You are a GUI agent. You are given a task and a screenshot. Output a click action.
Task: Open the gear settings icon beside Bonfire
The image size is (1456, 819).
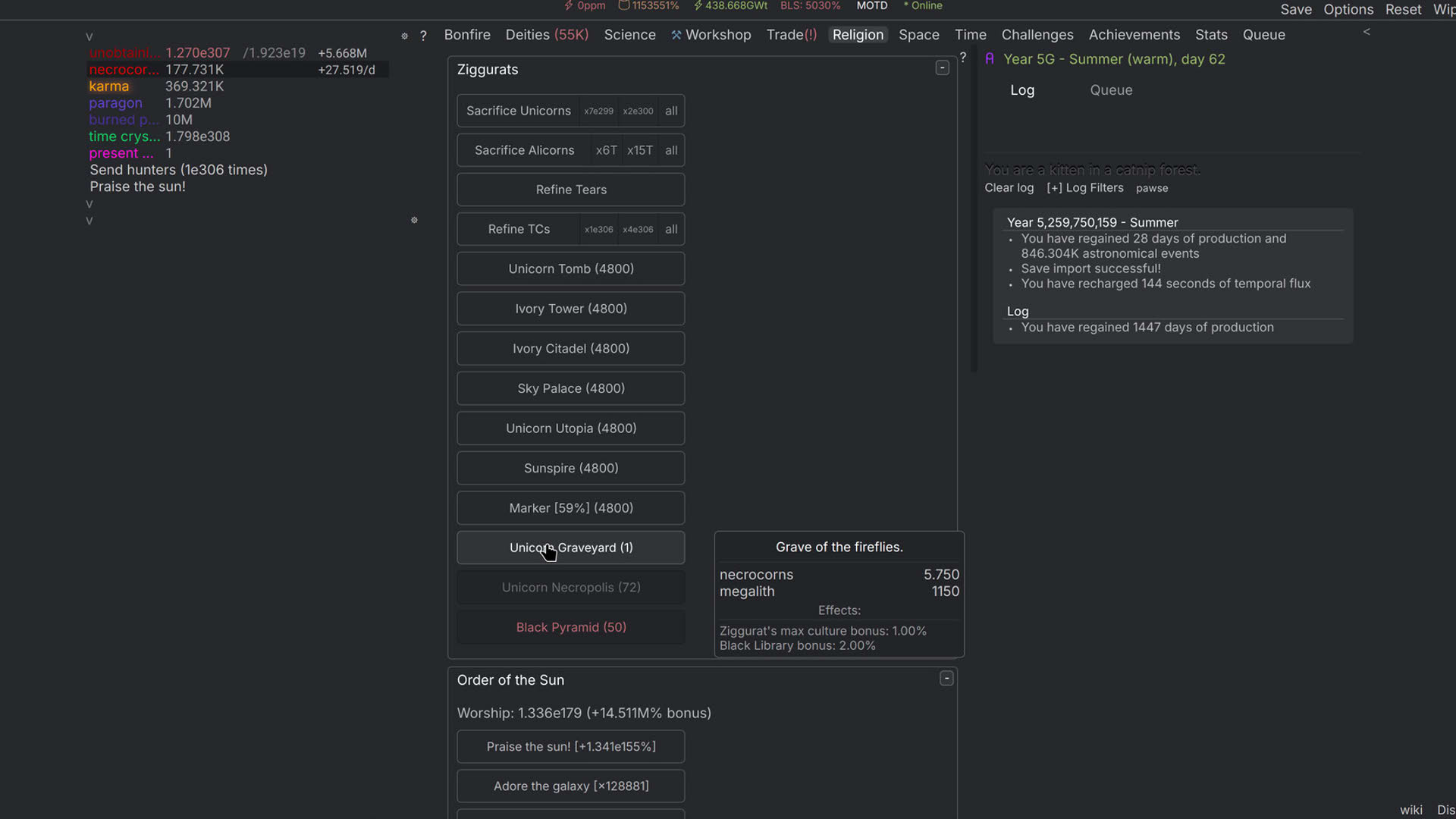coord(404,36)
